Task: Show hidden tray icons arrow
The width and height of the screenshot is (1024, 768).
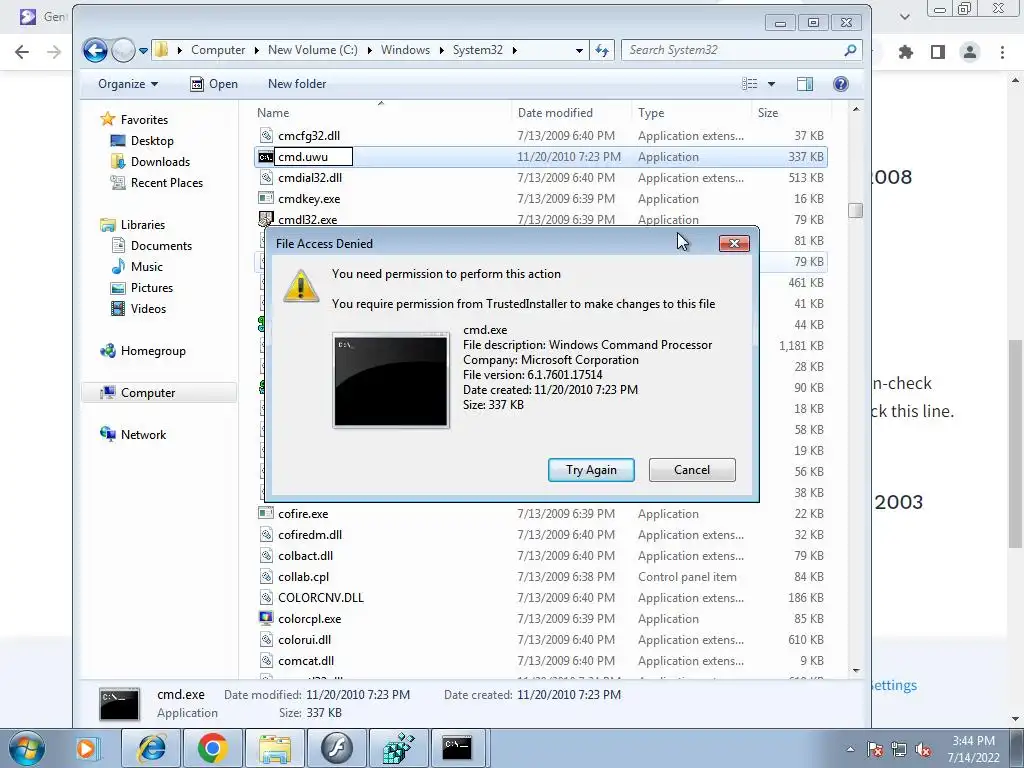Action: click(850, 749)
